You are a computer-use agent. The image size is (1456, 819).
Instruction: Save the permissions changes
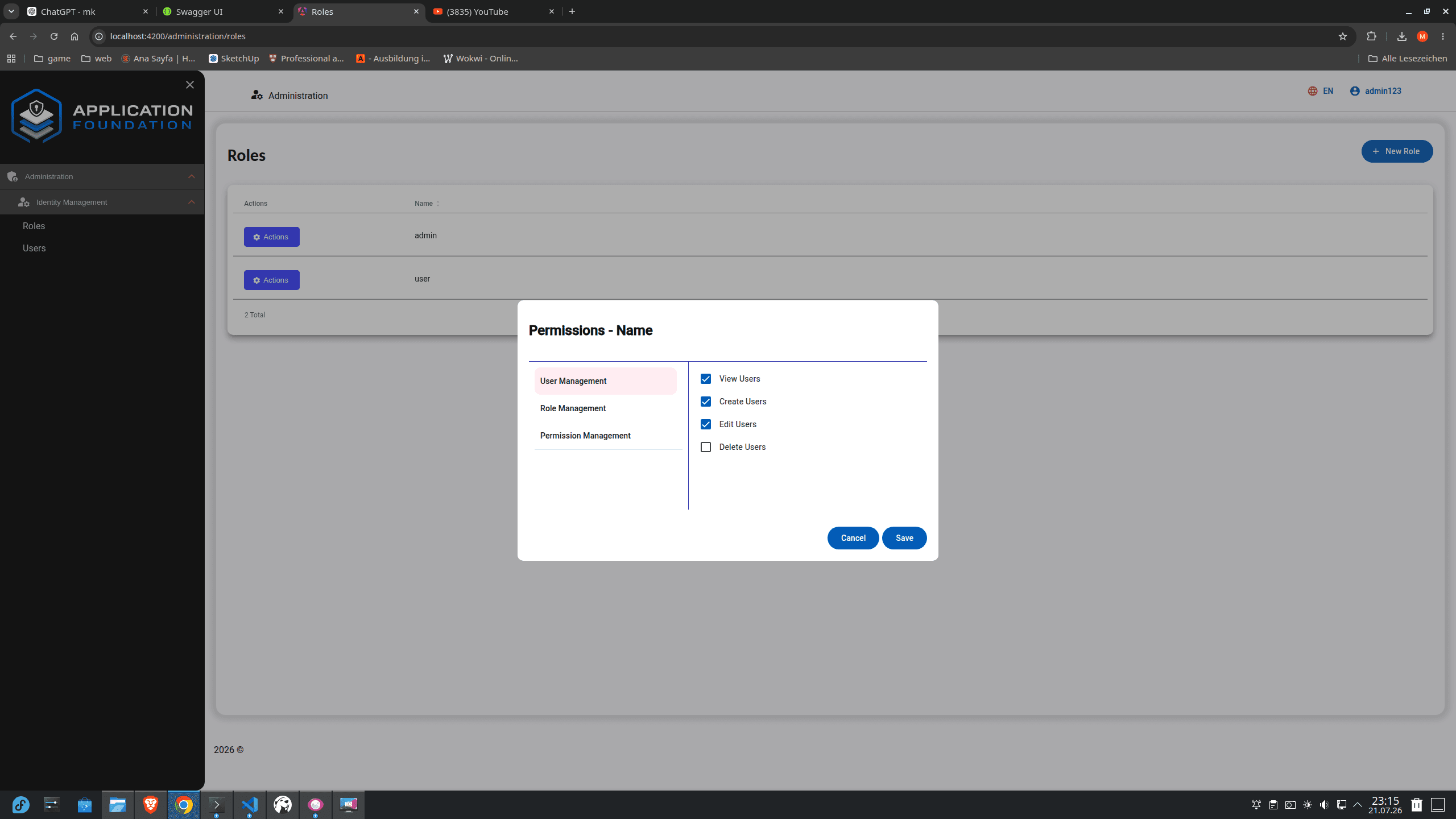tap(904, 538)
